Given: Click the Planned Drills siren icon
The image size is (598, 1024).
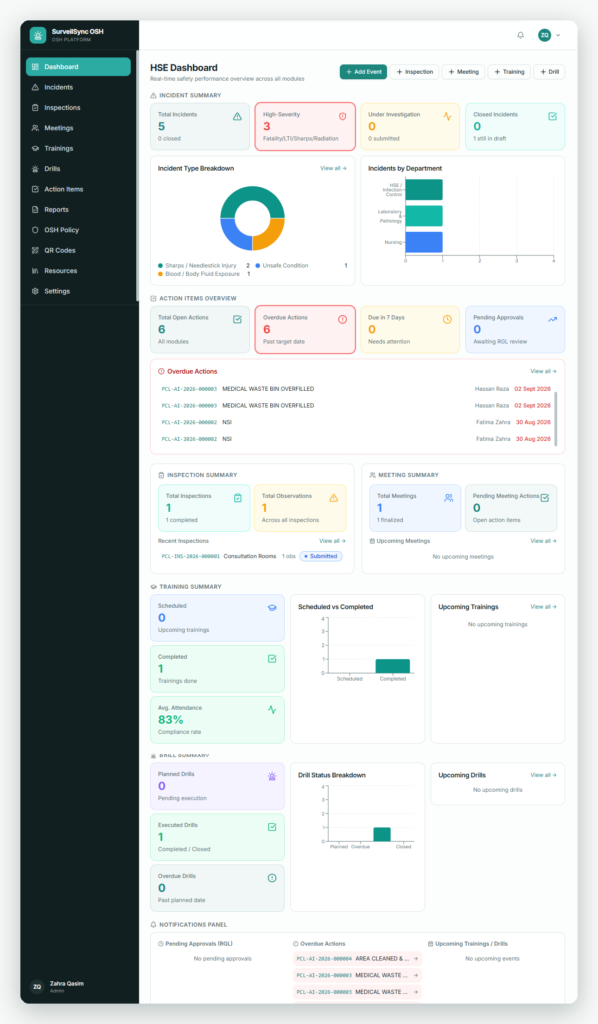Looking at the screenshot, I should [x=272, y=776].
